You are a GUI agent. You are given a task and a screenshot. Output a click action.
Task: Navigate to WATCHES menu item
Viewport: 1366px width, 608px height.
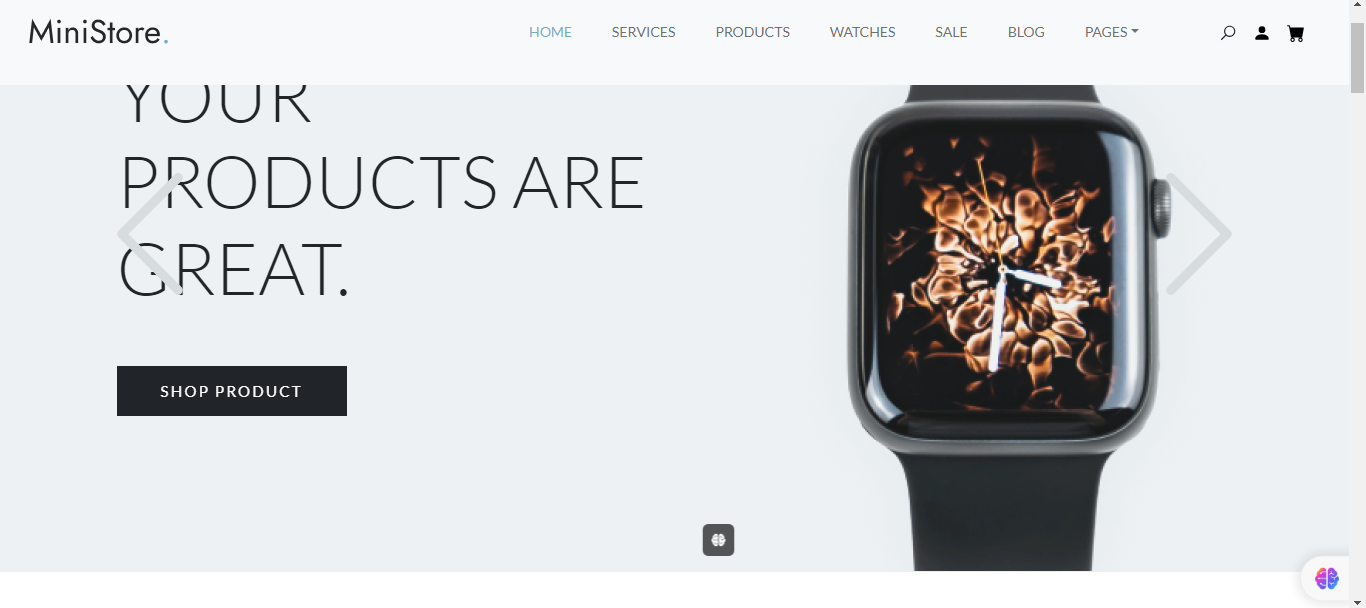[x=862, y=32]
